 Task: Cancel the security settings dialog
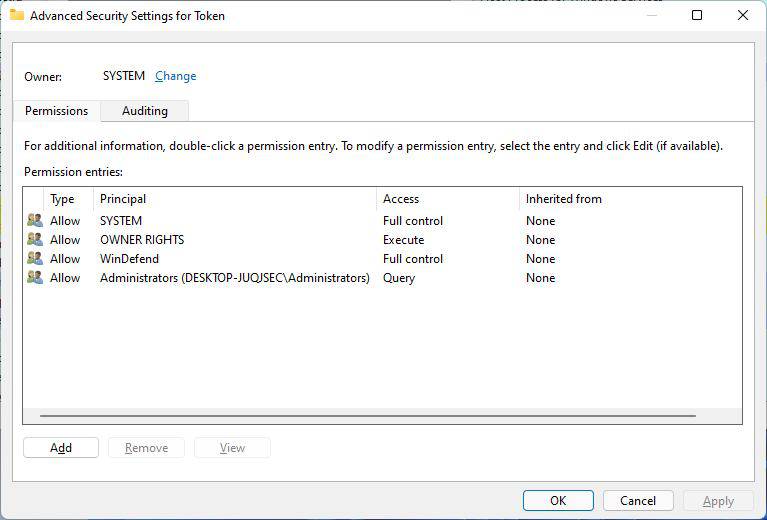638,501
